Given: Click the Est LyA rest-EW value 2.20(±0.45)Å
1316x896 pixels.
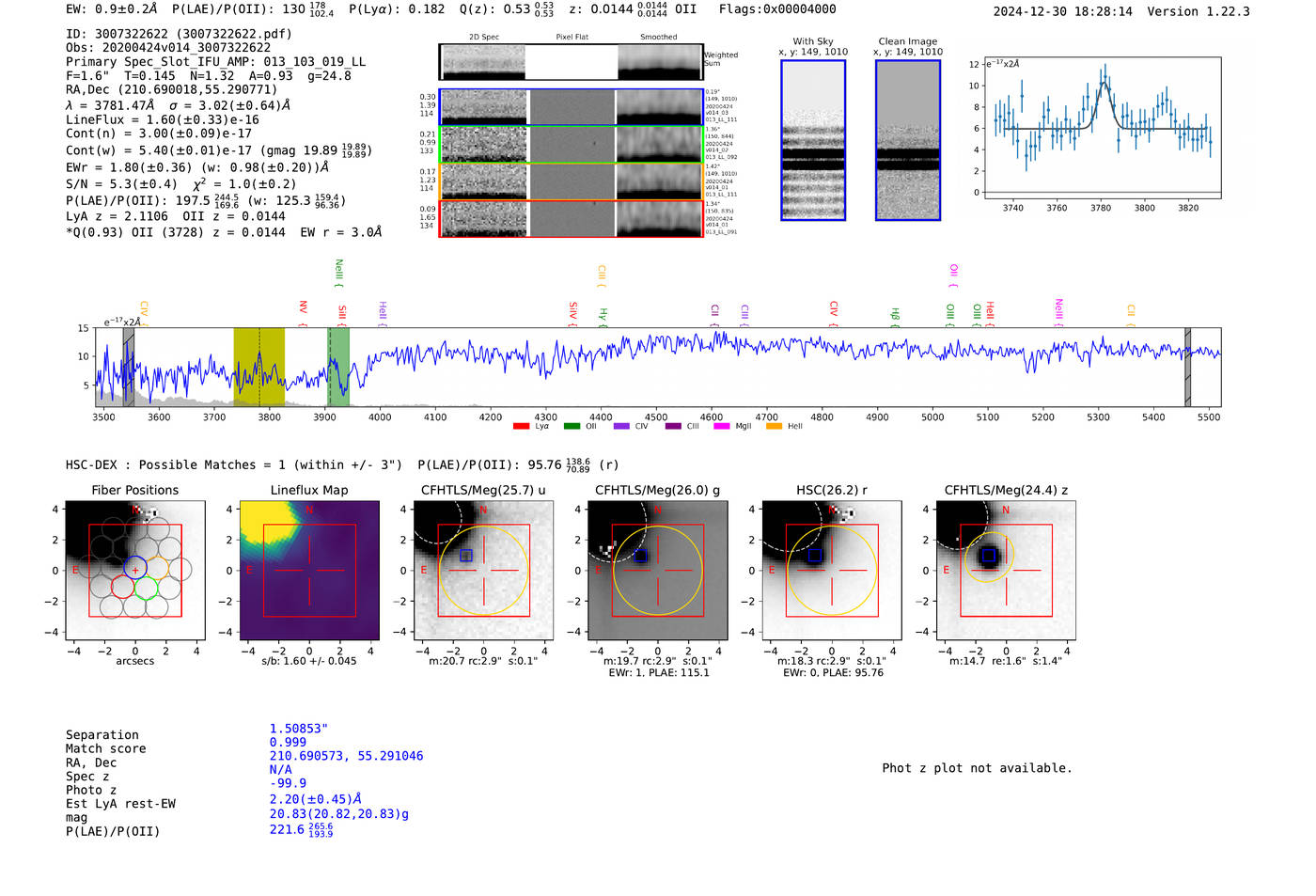Looking at the screenshot, I should (x=316, y=799).
